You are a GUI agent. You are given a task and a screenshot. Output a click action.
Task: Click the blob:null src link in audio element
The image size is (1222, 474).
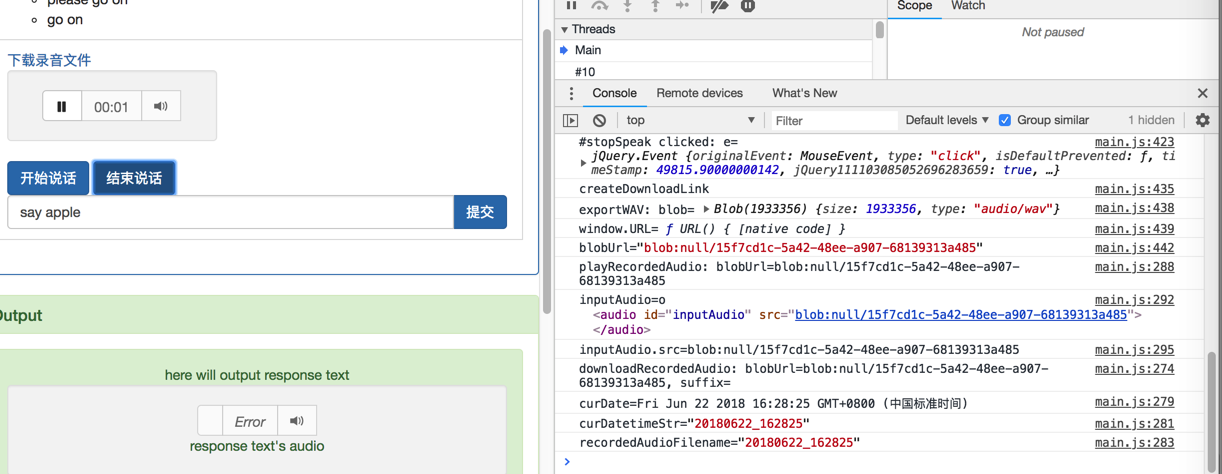tap(961, 315)
